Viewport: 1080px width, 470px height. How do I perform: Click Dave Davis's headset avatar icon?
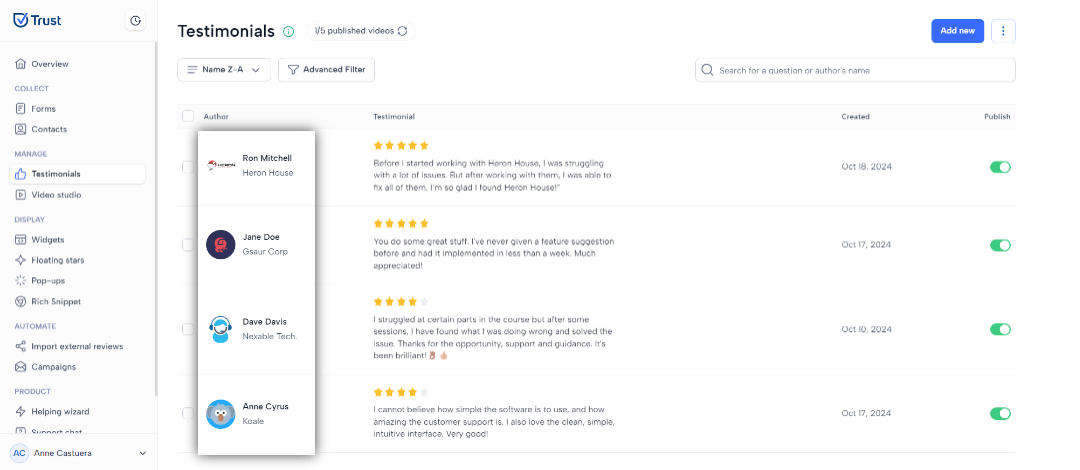point(221,329)
